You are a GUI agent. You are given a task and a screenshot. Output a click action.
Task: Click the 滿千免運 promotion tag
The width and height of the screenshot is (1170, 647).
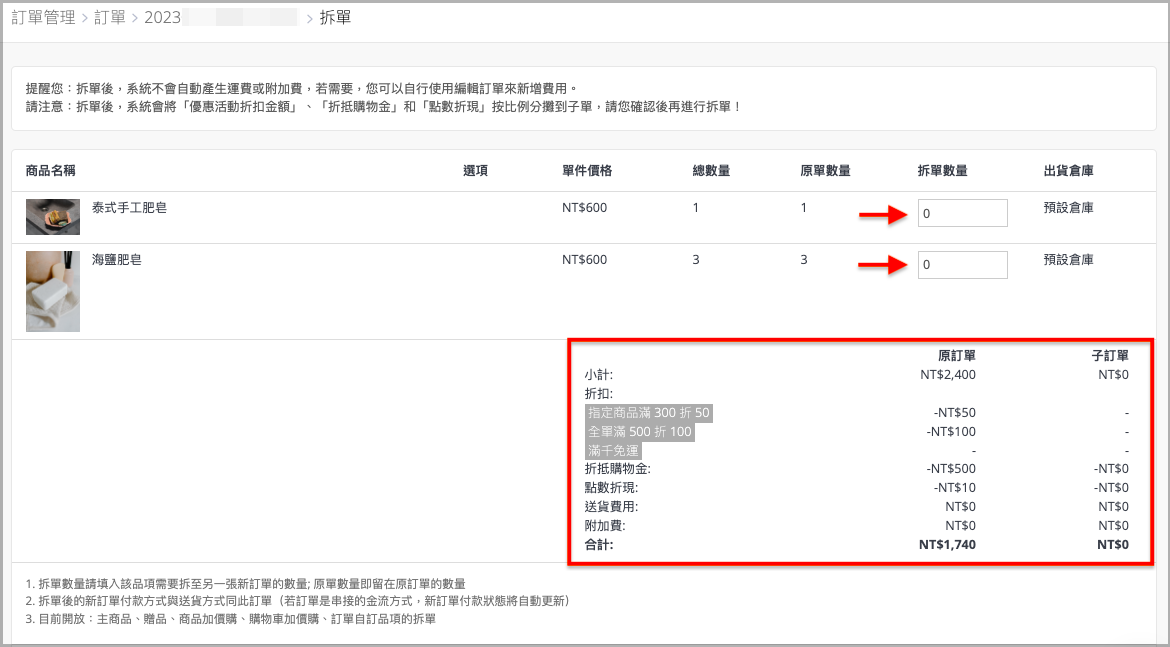point(614,451)
